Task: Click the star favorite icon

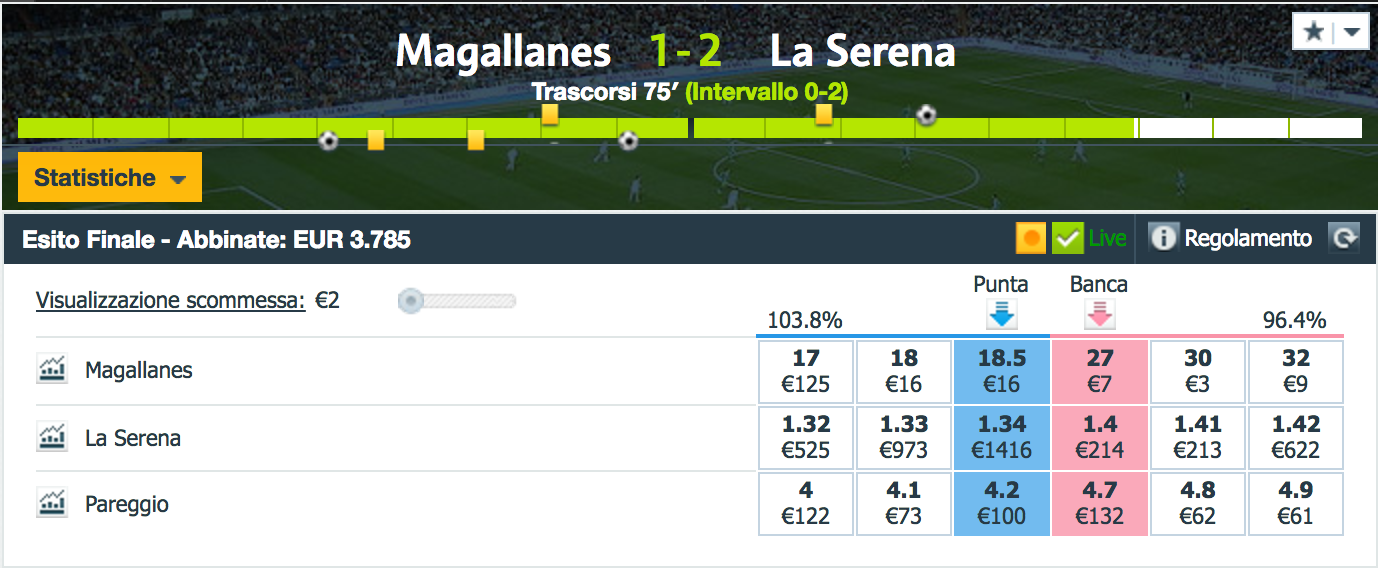Action: [1314, 32]
